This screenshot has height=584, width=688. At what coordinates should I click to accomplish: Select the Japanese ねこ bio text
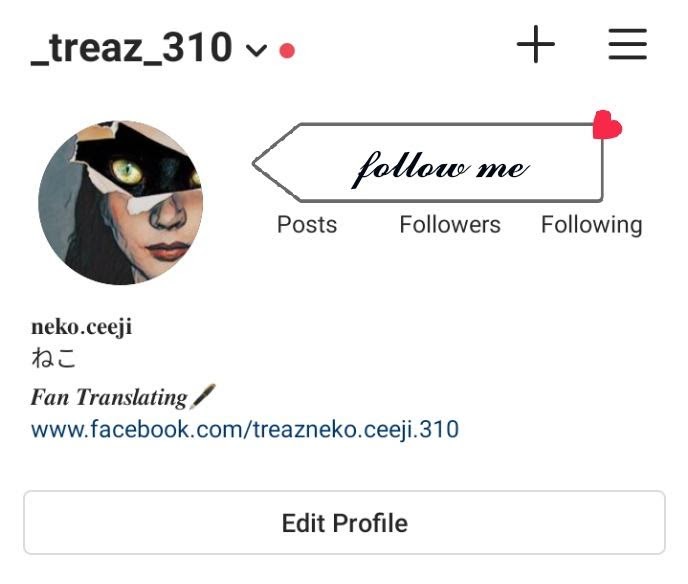pos(54,358)
